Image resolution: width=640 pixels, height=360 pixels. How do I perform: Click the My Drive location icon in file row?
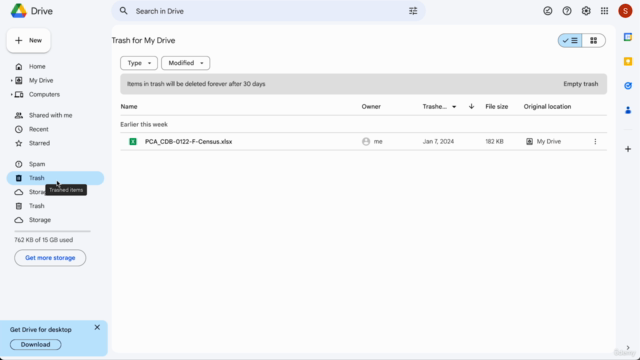coord(529,142)
